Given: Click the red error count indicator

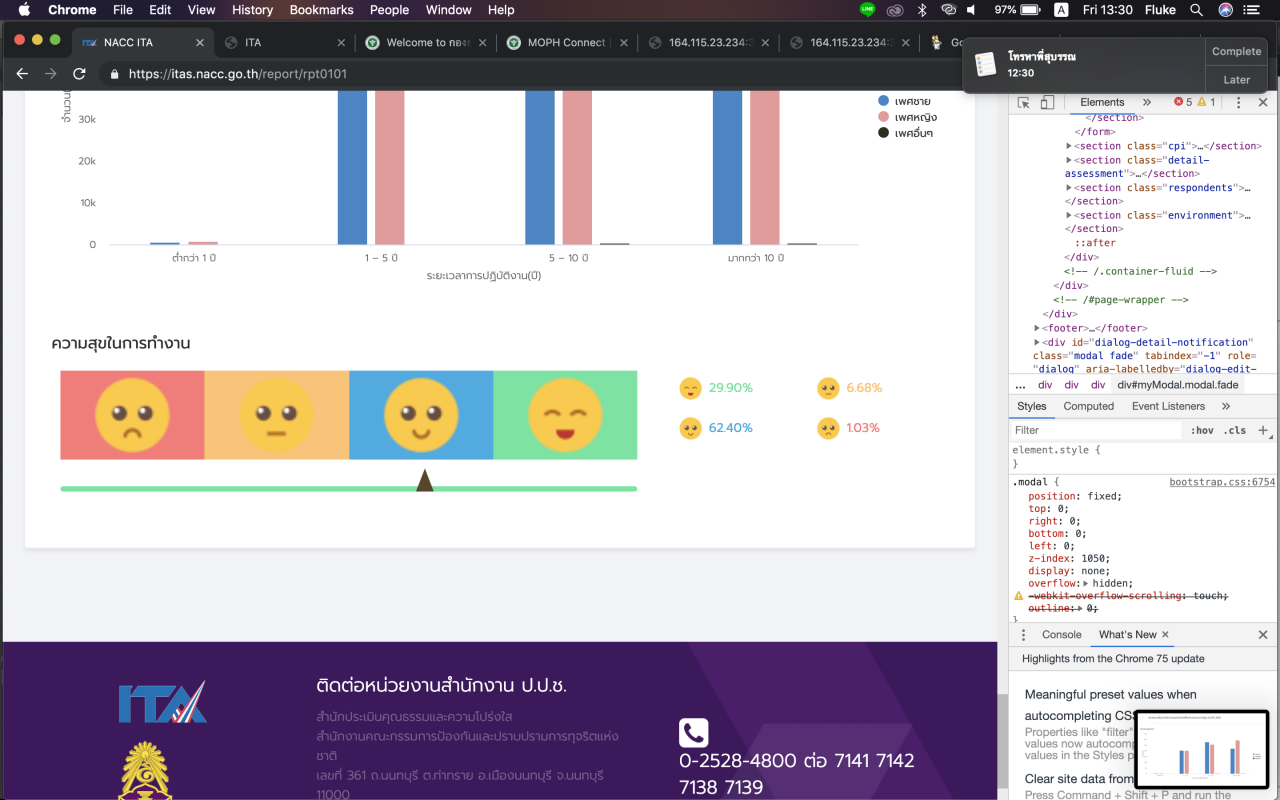Looking at the screenshot, I should (x=1183, y=102).
